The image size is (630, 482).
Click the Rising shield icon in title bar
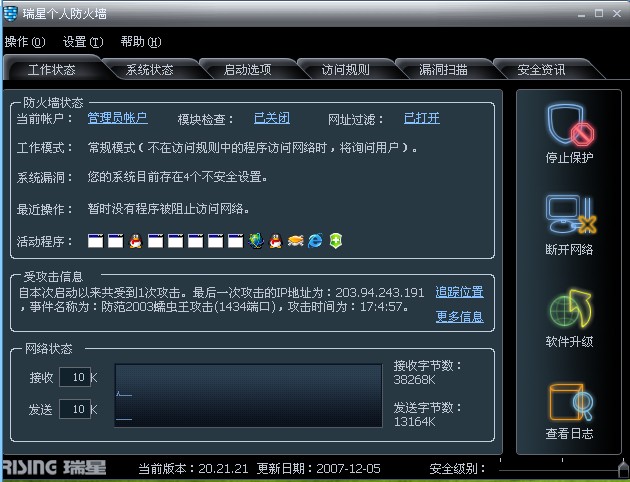(x=10, y=13)
